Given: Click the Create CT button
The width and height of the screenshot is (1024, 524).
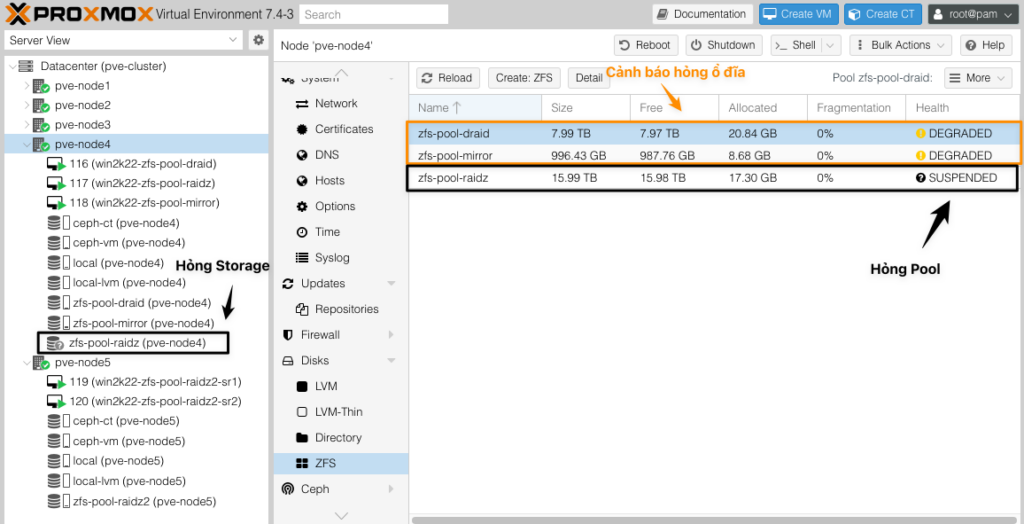Looking at the screenshot, I should (x=883, y=14).
